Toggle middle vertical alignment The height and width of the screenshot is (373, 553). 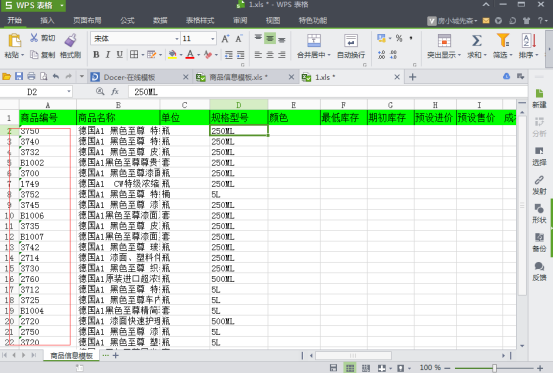point(270,38)
